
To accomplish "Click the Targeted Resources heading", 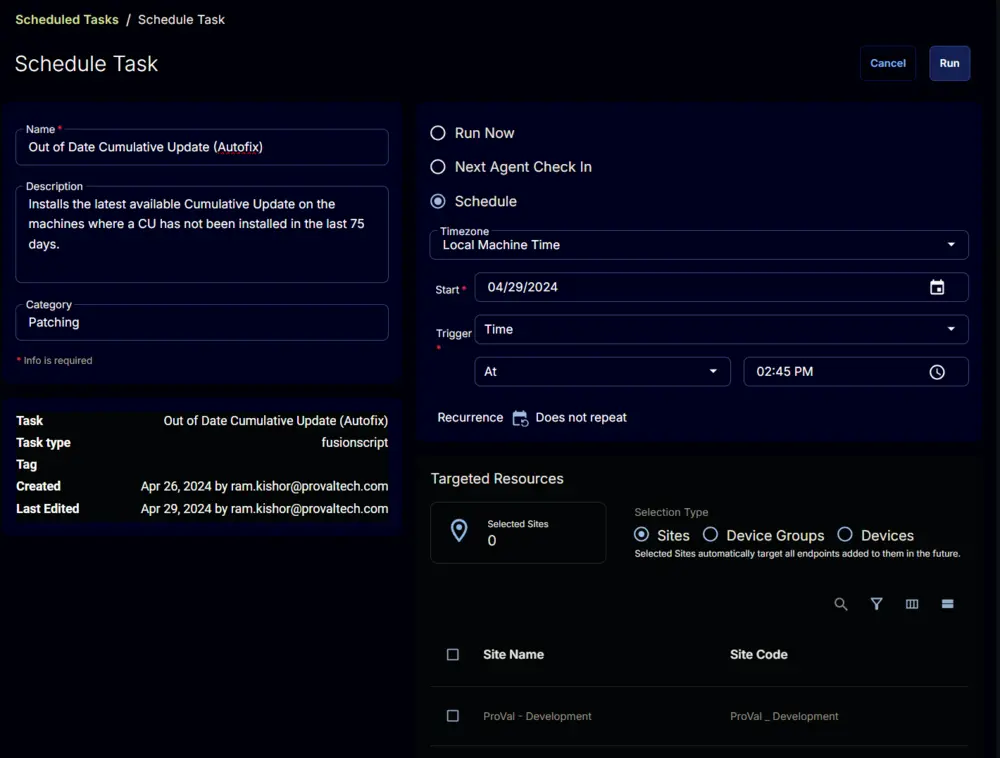I will (x=497, y=479).
